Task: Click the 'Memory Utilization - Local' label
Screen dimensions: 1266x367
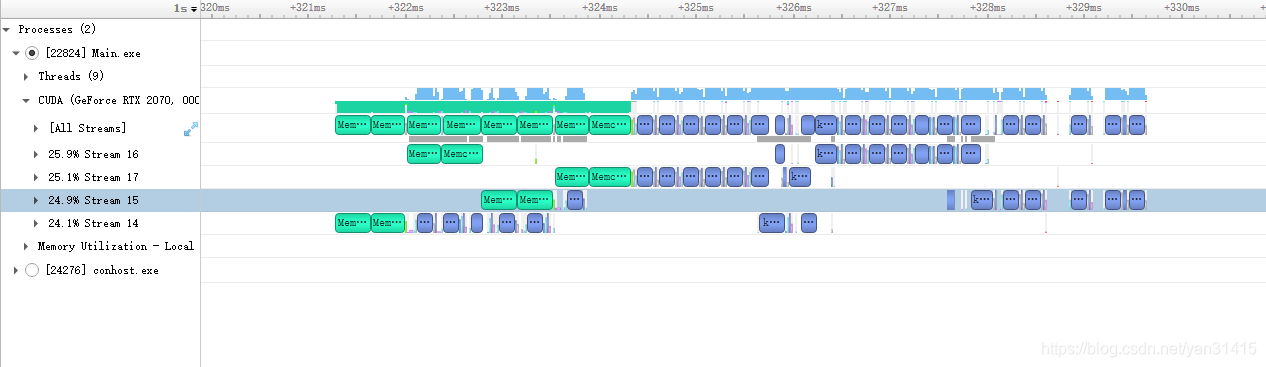Action: [116, 246]
